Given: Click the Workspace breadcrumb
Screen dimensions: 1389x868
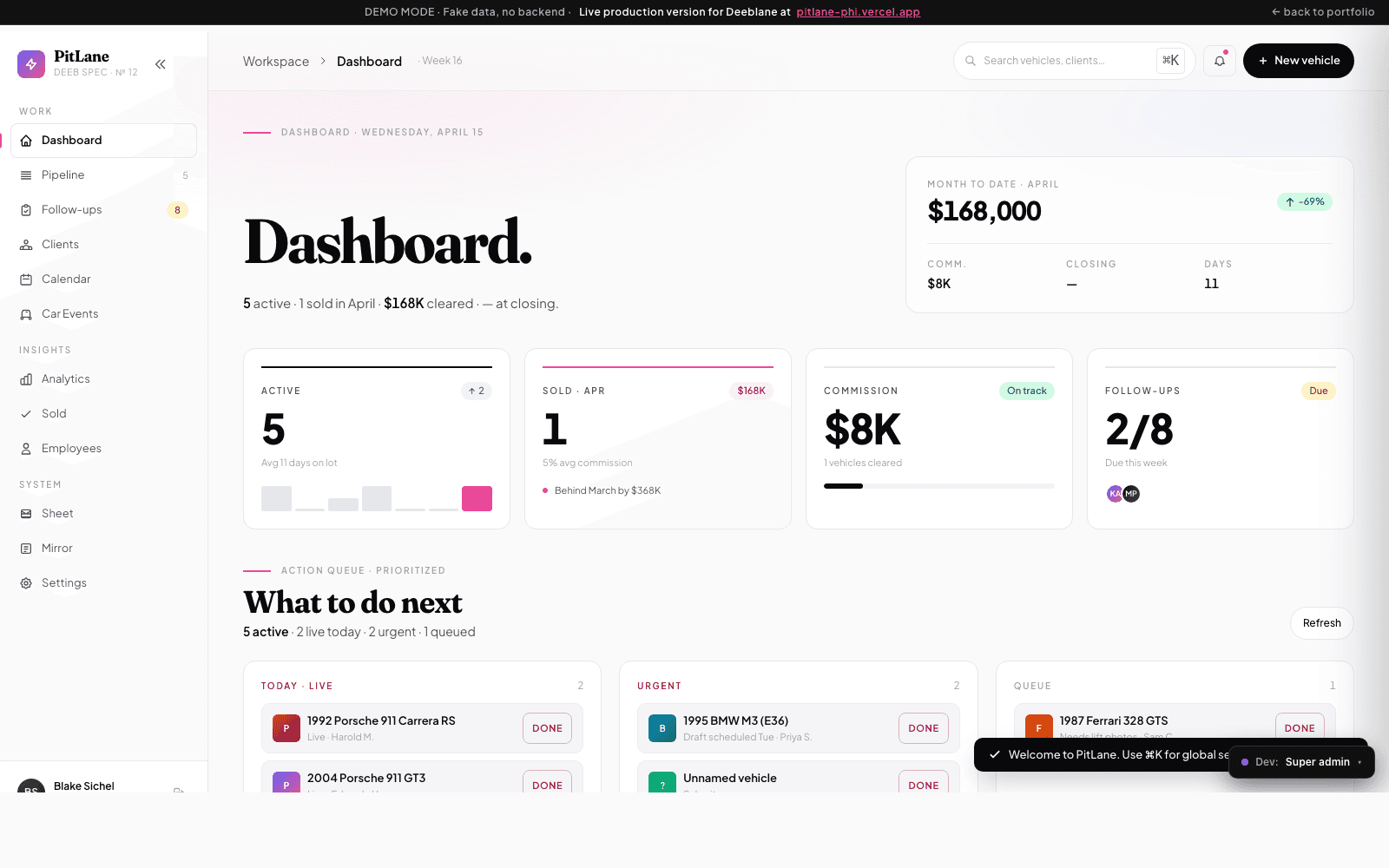Looking at the screenshot, I should (276, 62).
